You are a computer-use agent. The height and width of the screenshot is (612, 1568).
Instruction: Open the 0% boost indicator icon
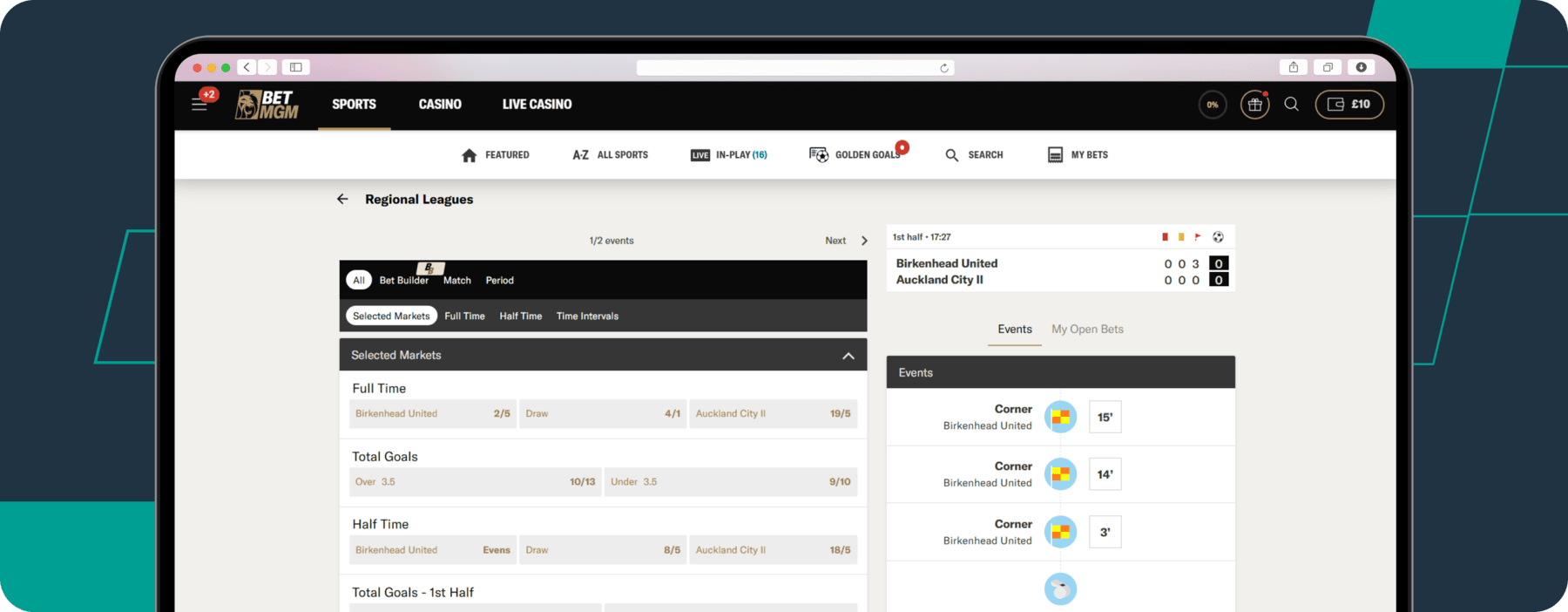pos(1213,105)
